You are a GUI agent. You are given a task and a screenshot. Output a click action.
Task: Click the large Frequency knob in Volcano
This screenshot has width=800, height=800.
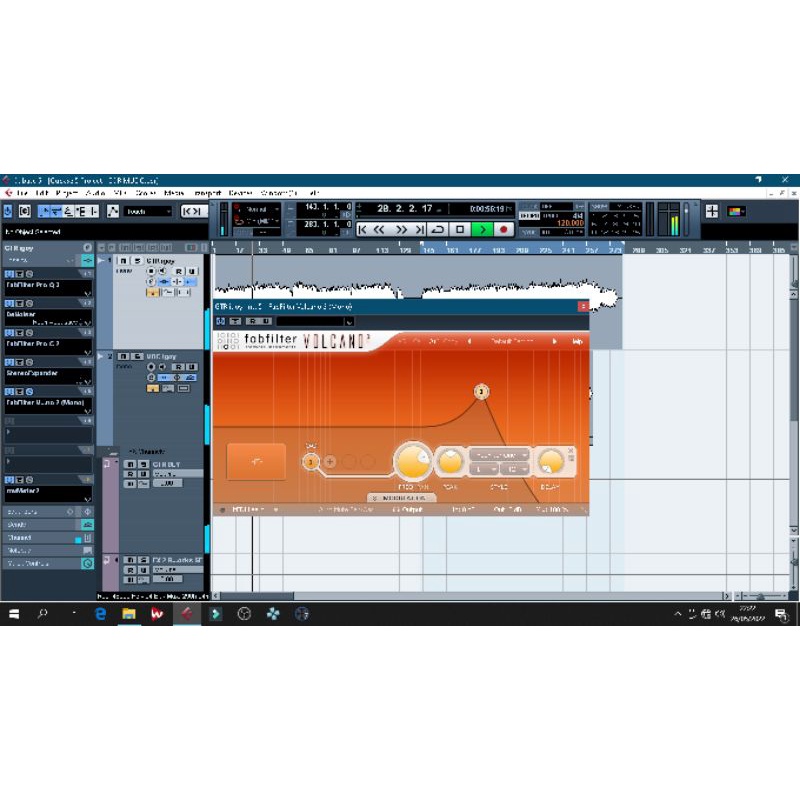click(x=412, y=461)
